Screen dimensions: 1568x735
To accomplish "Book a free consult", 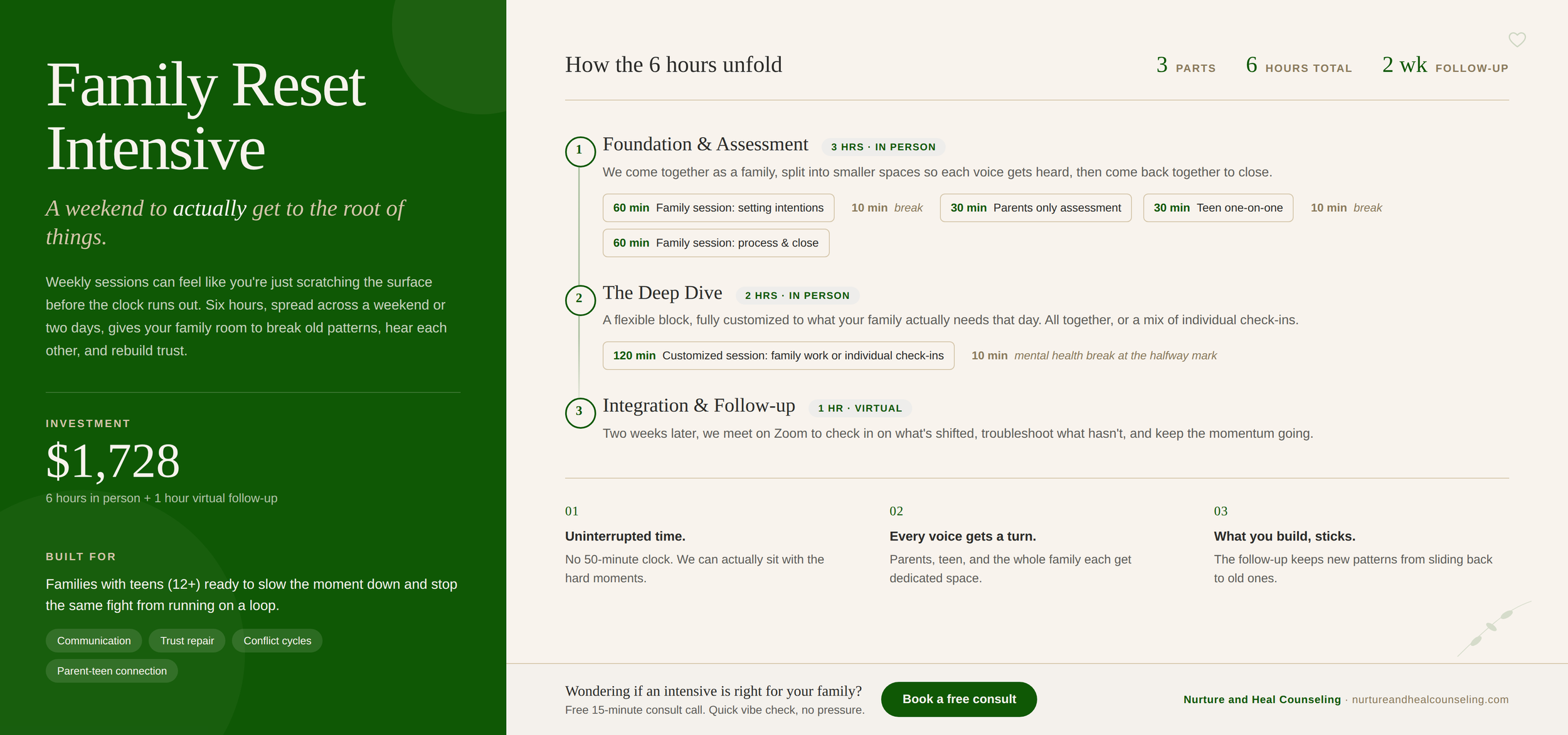I will (958, 699).
